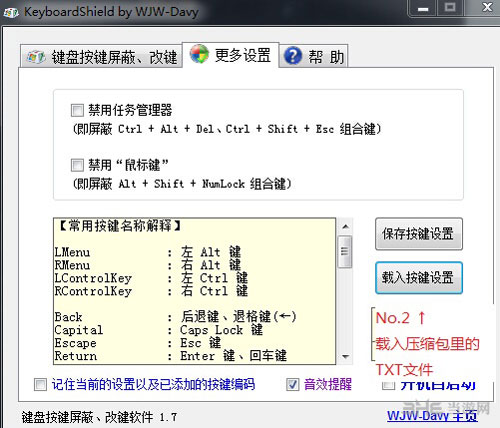The width and height of the screenshot is (500, 428).
Task: Uncheck 音效提醒 checkbox
Action: pyautogui.click(x=293, y=384)
